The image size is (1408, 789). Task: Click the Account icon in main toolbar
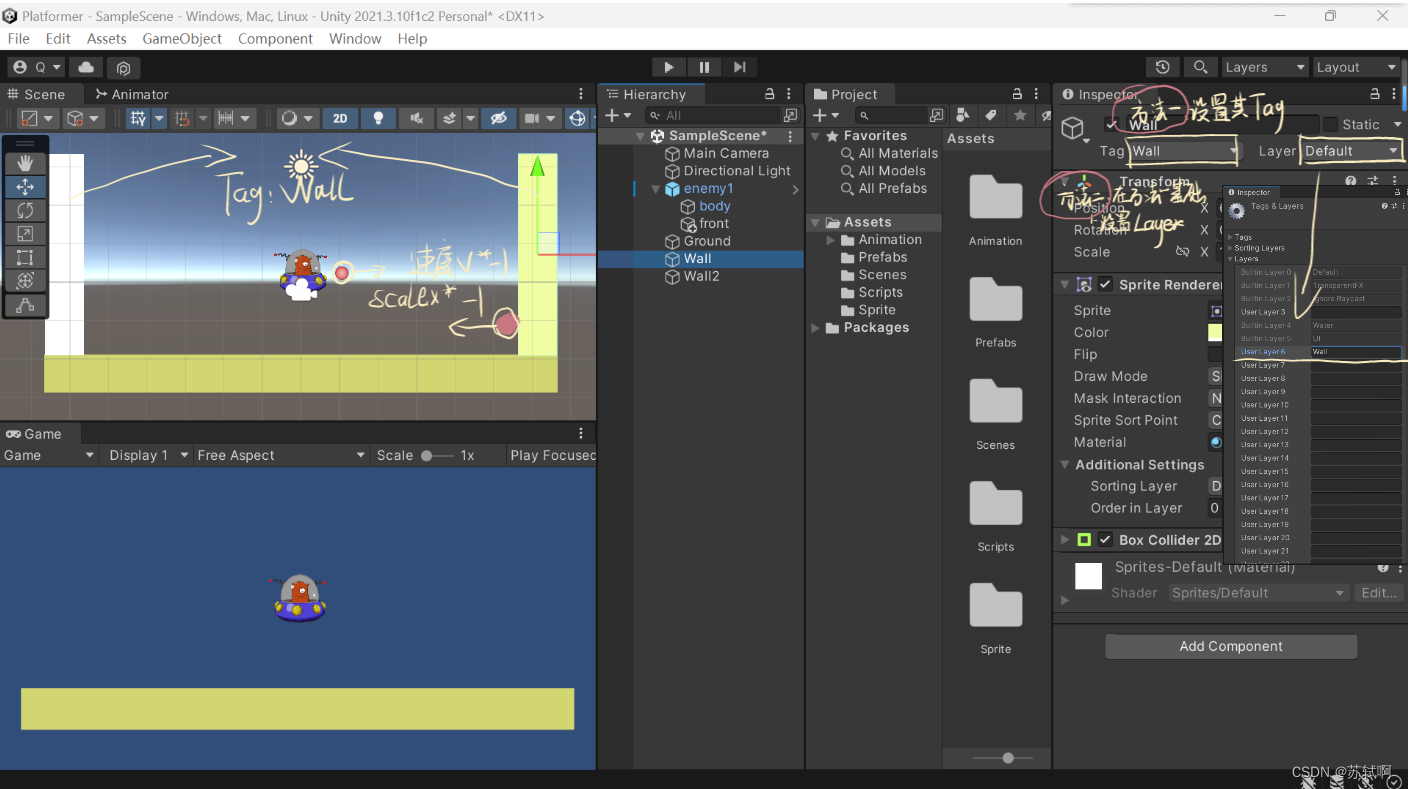pyautogui.click(x=36, y=67)
